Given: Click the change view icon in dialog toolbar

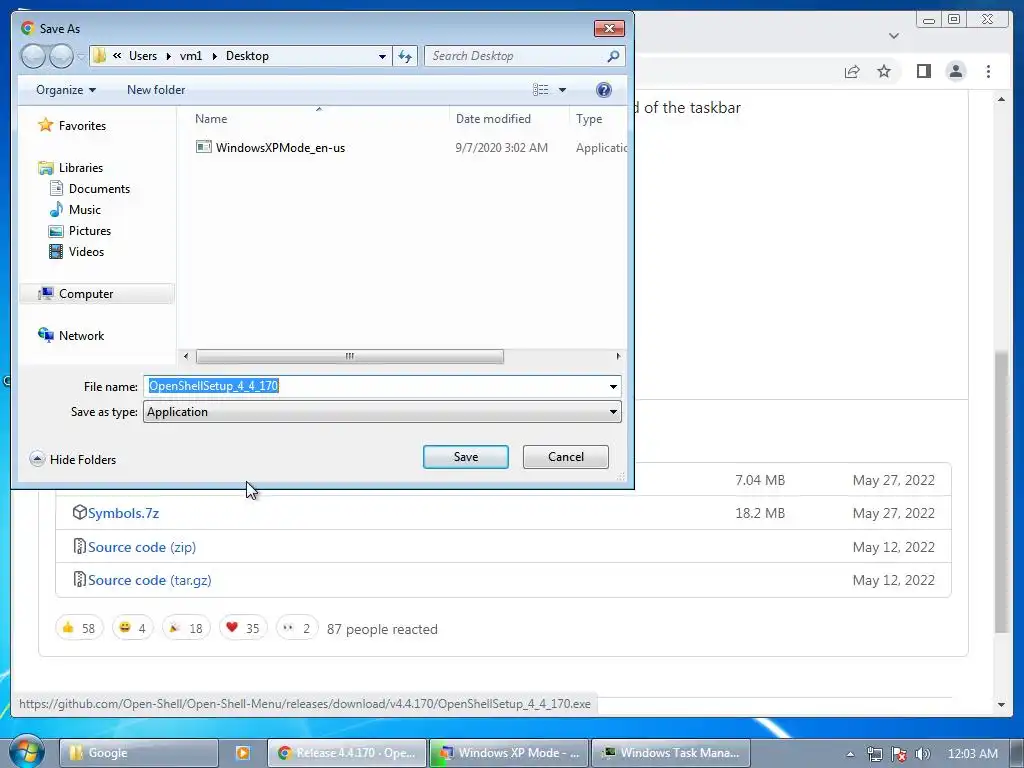Looking at the screenshot, I should pyautogui.click(x=541, y=89).
